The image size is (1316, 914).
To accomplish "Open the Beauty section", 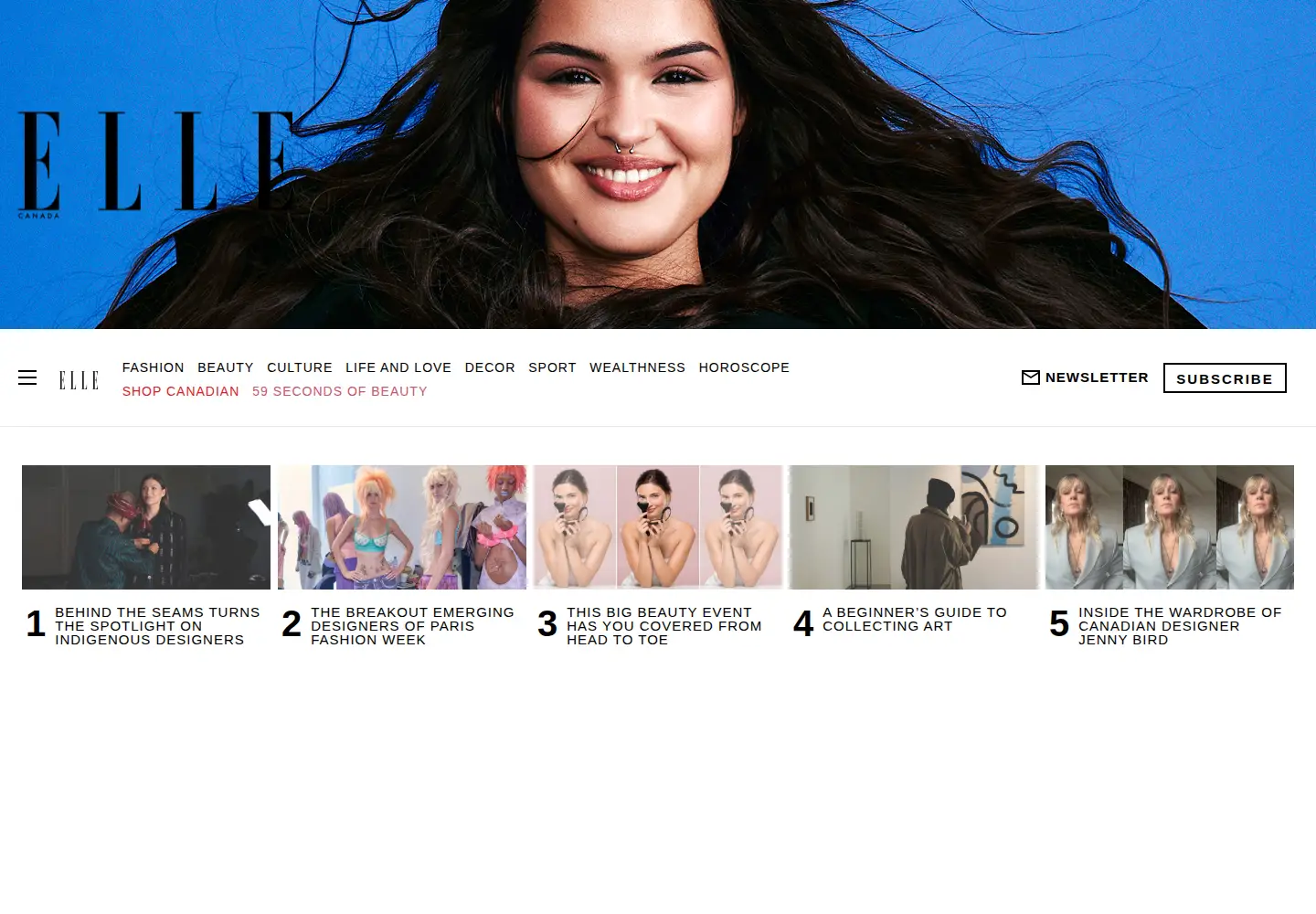I will (x=226, y=367).
